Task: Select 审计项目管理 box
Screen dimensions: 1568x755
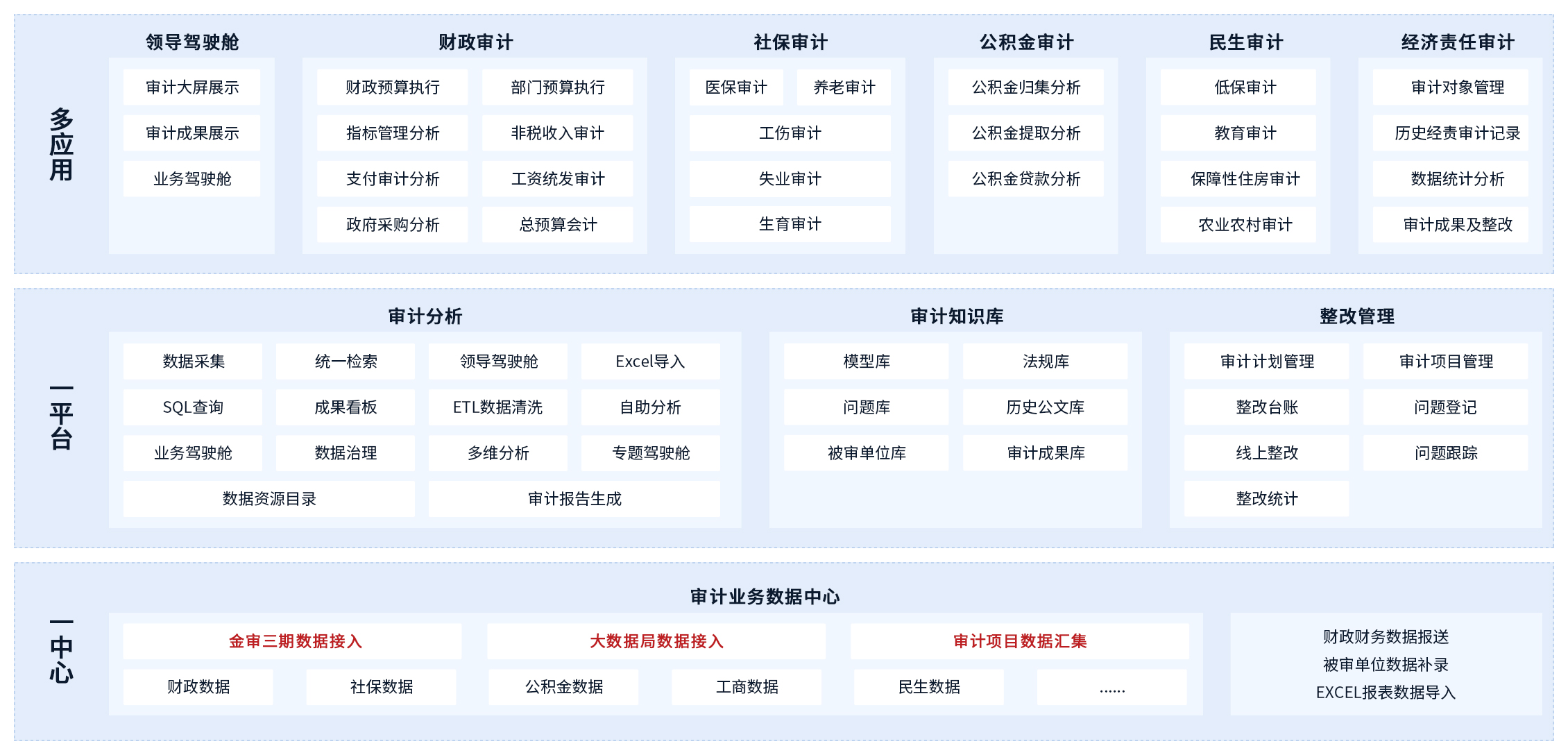Action: click(1446, 362)
